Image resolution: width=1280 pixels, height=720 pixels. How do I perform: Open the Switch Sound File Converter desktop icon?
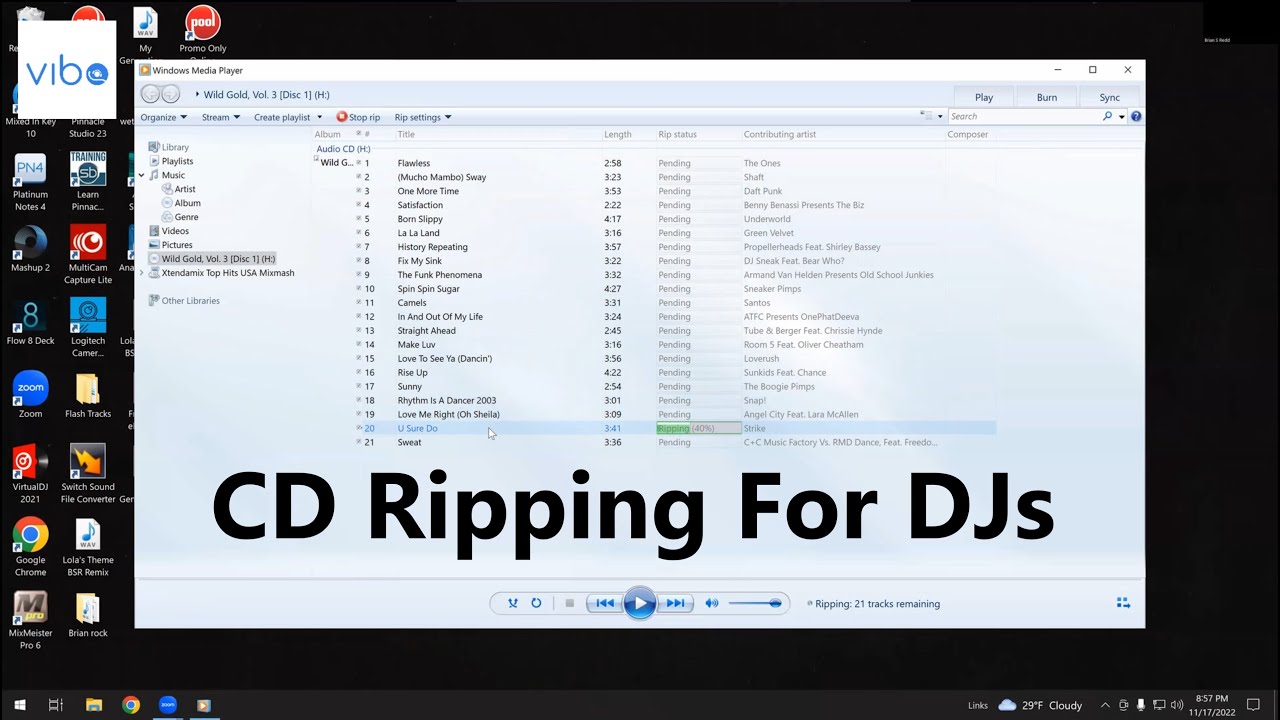[x=88, y=474]
